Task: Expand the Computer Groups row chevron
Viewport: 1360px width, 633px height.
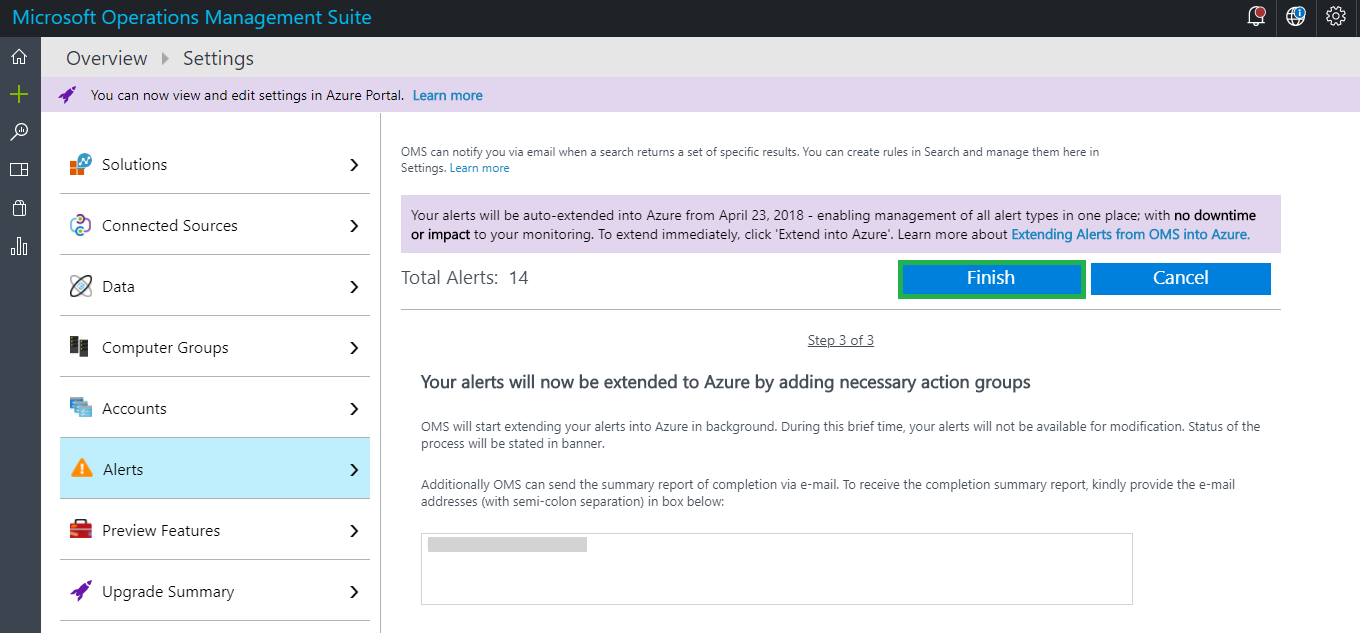Action: click(x=354, y=348)
